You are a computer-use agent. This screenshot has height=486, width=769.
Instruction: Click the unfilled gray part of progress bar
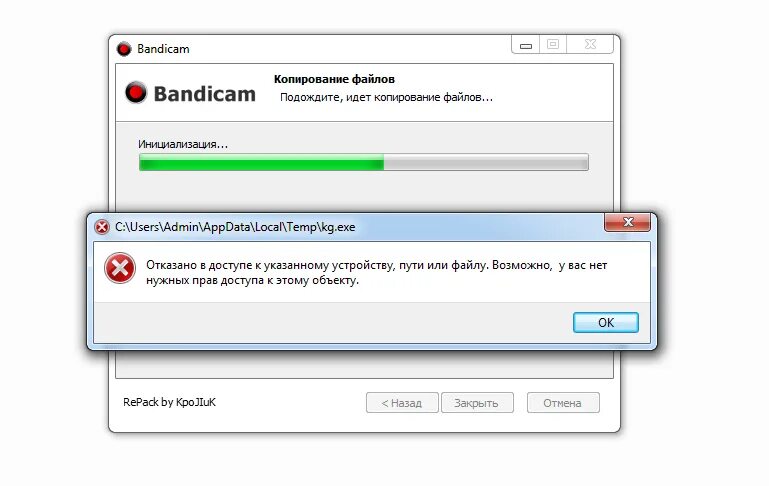pos(486,162)
